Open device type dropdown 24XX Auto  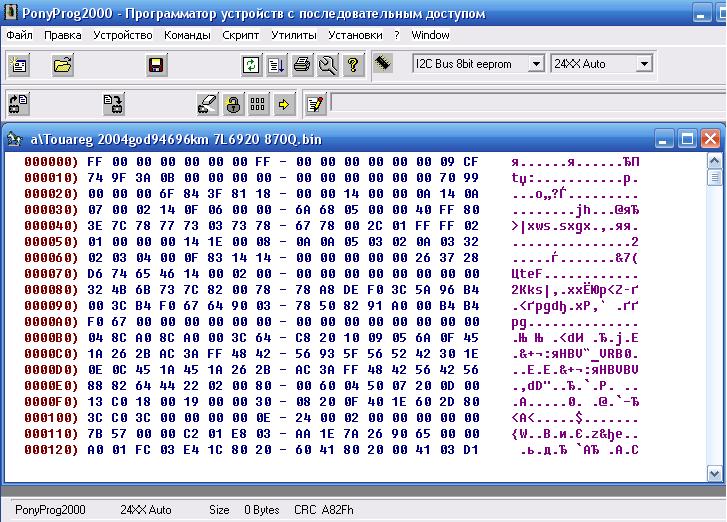point(644,64)
